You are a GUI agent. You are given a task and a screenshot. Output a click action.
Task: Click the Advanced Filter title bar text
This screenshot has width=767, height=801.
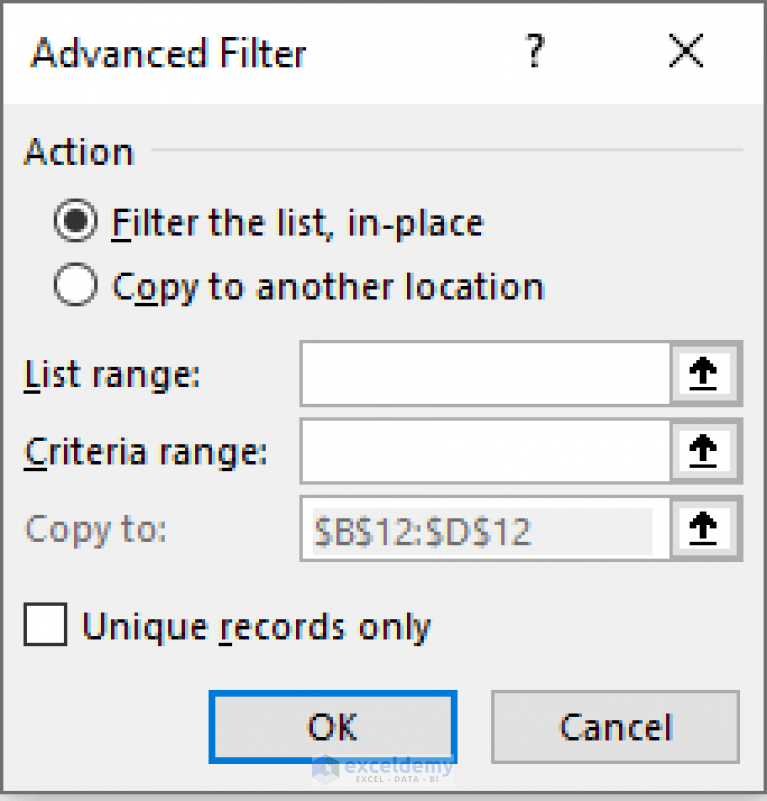coord(167,53)
